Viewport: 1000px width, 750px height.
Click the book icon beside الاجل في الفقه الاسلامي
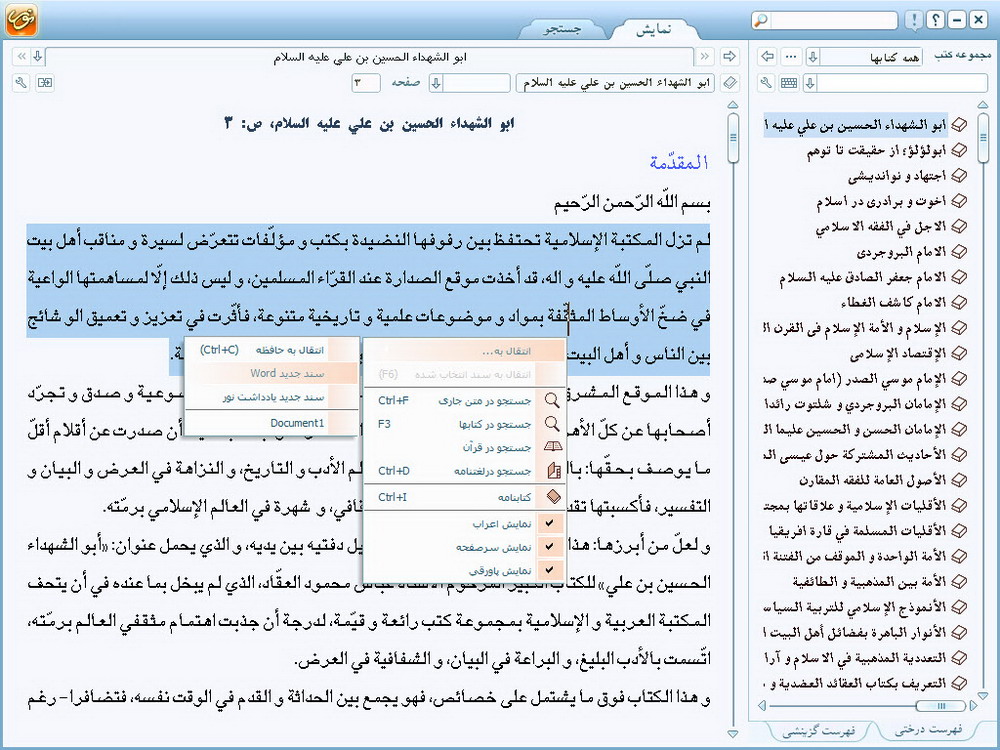[x=958, y=226]
